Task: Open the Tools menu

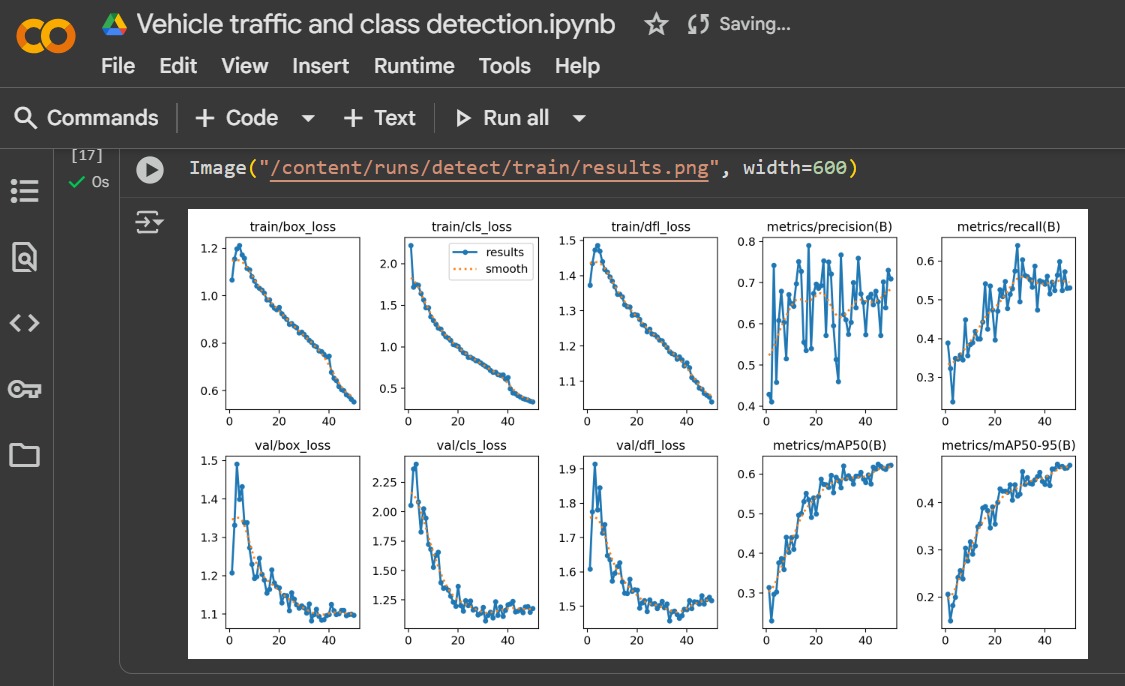Action: (x=504, y=66)
